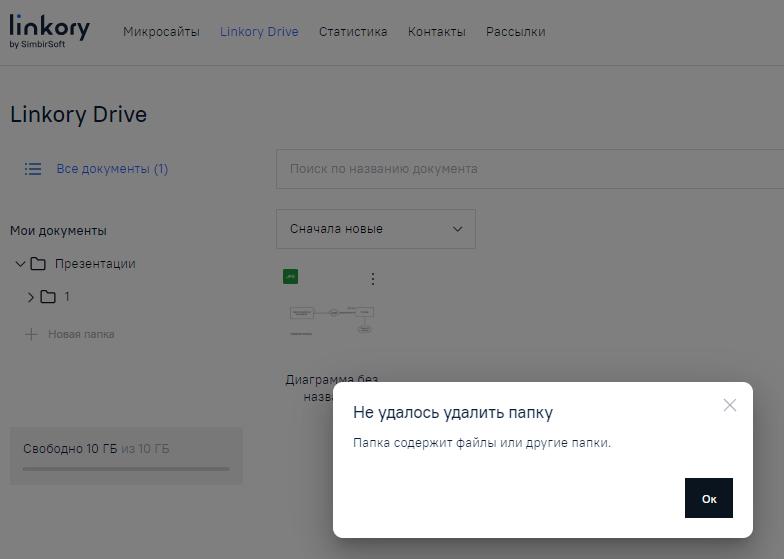The width and height of the screenshot is (784, 559).
Task: Click Новая папка to create folder
Action: point(81,334)
